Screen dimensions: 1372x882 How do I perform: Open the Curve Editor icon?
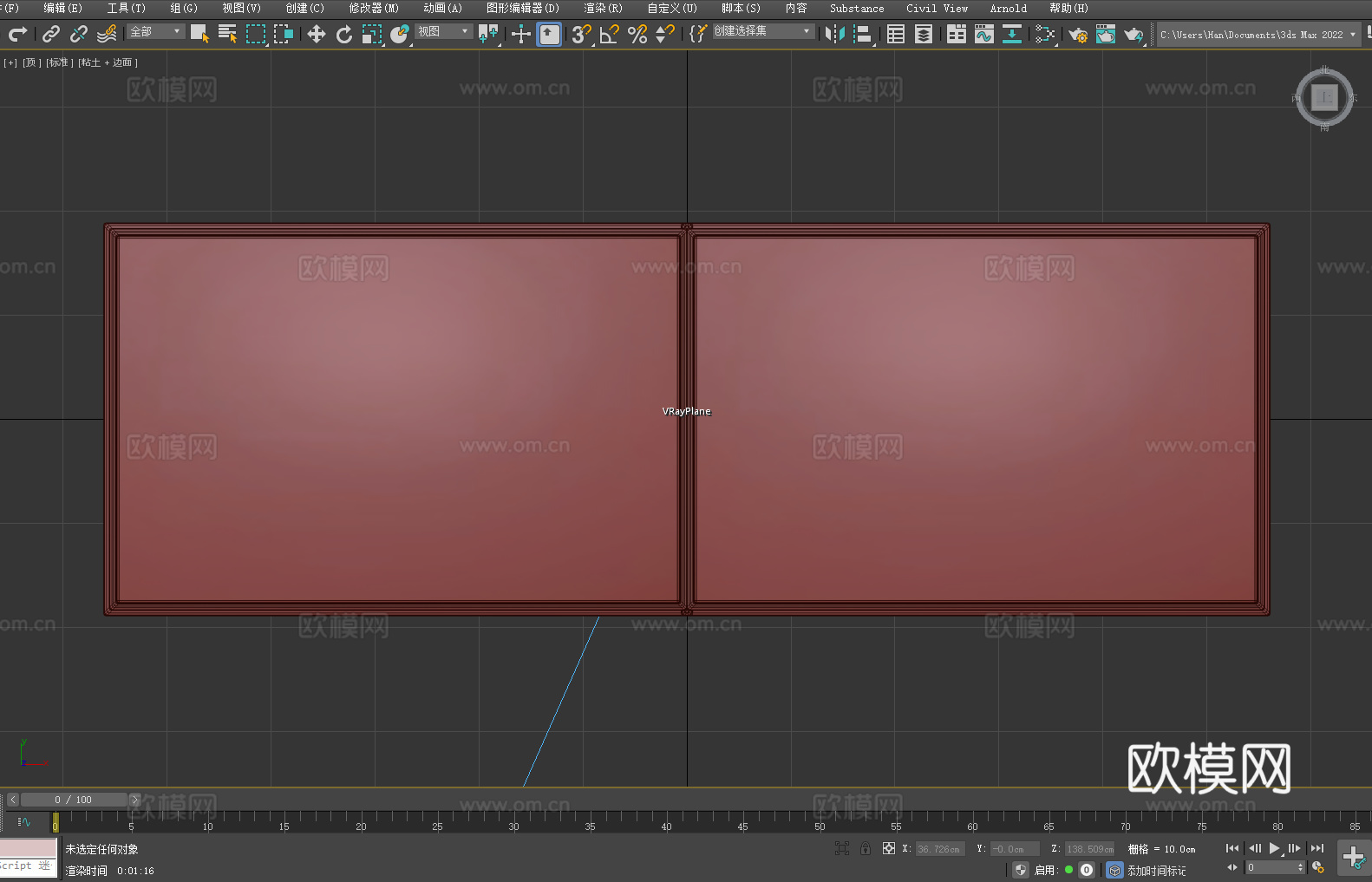[x=984, y=34]
